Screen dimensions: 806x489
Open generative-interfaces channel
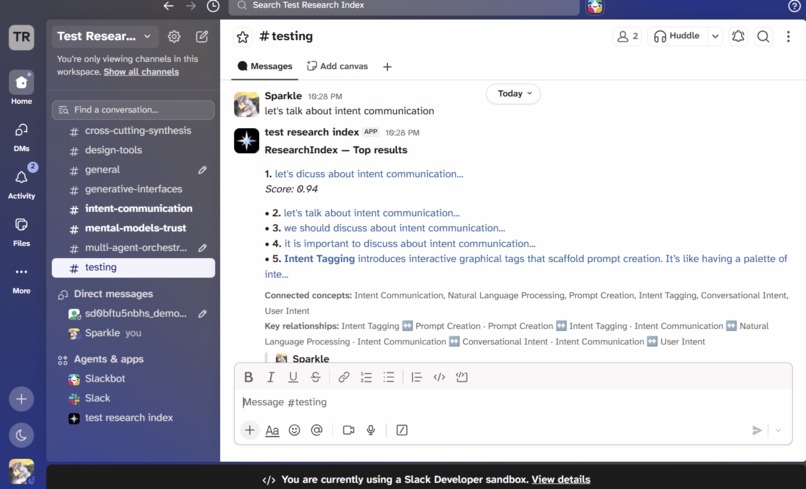(x=133, y=189)
